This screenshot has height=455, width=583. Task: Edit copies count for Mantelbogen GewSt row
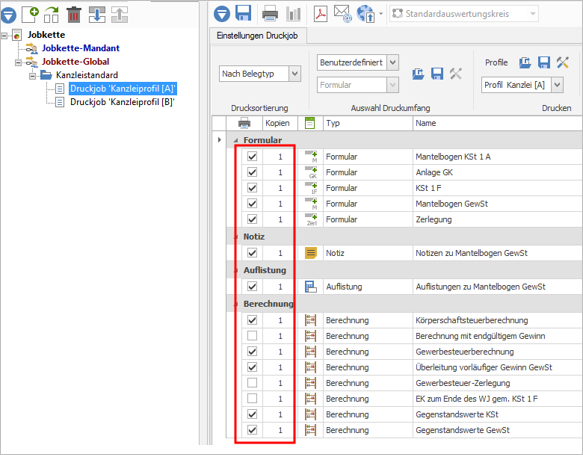(280, 204)
